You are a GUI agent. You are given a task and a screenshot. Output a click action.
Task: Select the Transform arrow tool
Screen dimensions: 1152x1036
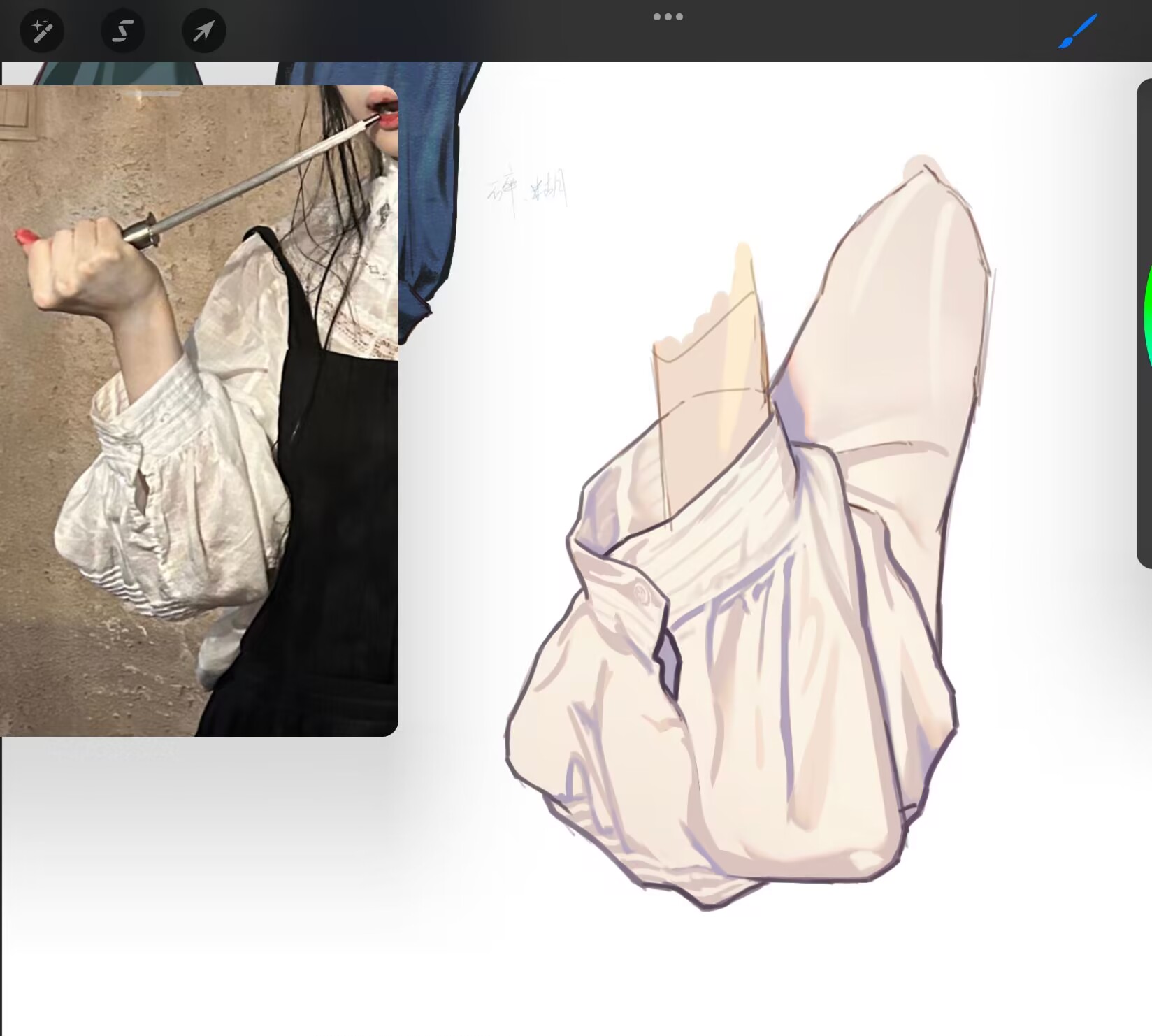[x=203, y=31]
